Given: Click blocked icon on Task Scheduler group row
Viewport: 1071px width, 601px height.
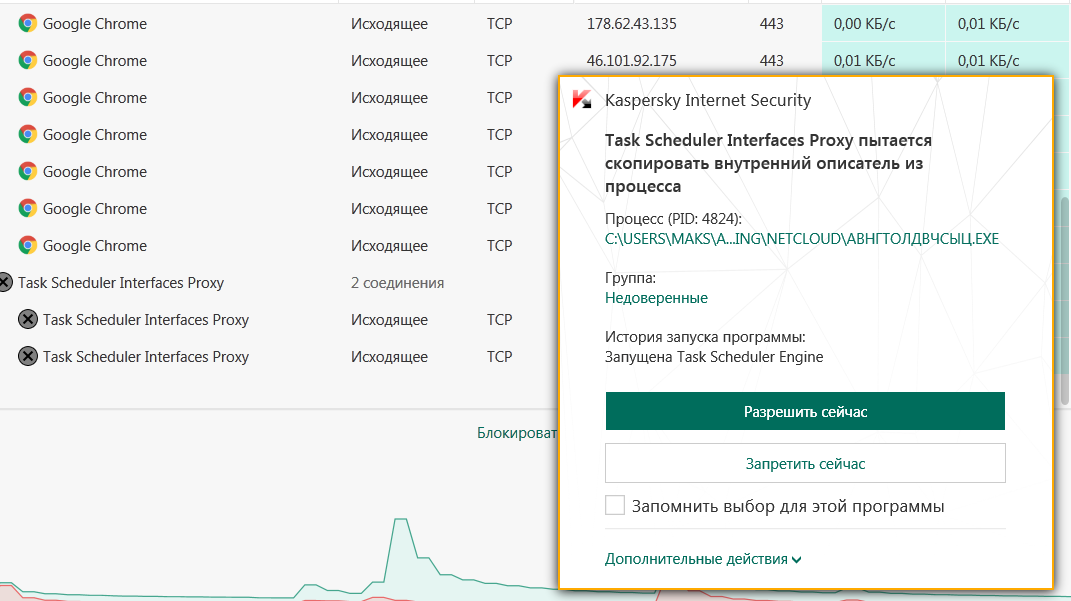Looking at the screenshot, I should tap(5, 283).
